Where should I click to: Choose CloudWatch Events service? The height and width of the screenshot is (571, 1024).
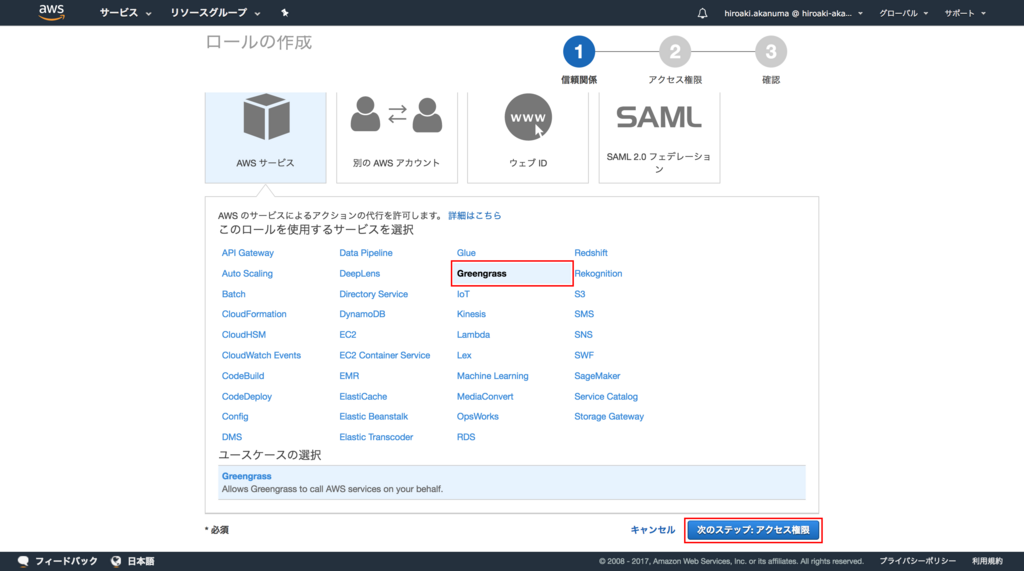(261, 355)
